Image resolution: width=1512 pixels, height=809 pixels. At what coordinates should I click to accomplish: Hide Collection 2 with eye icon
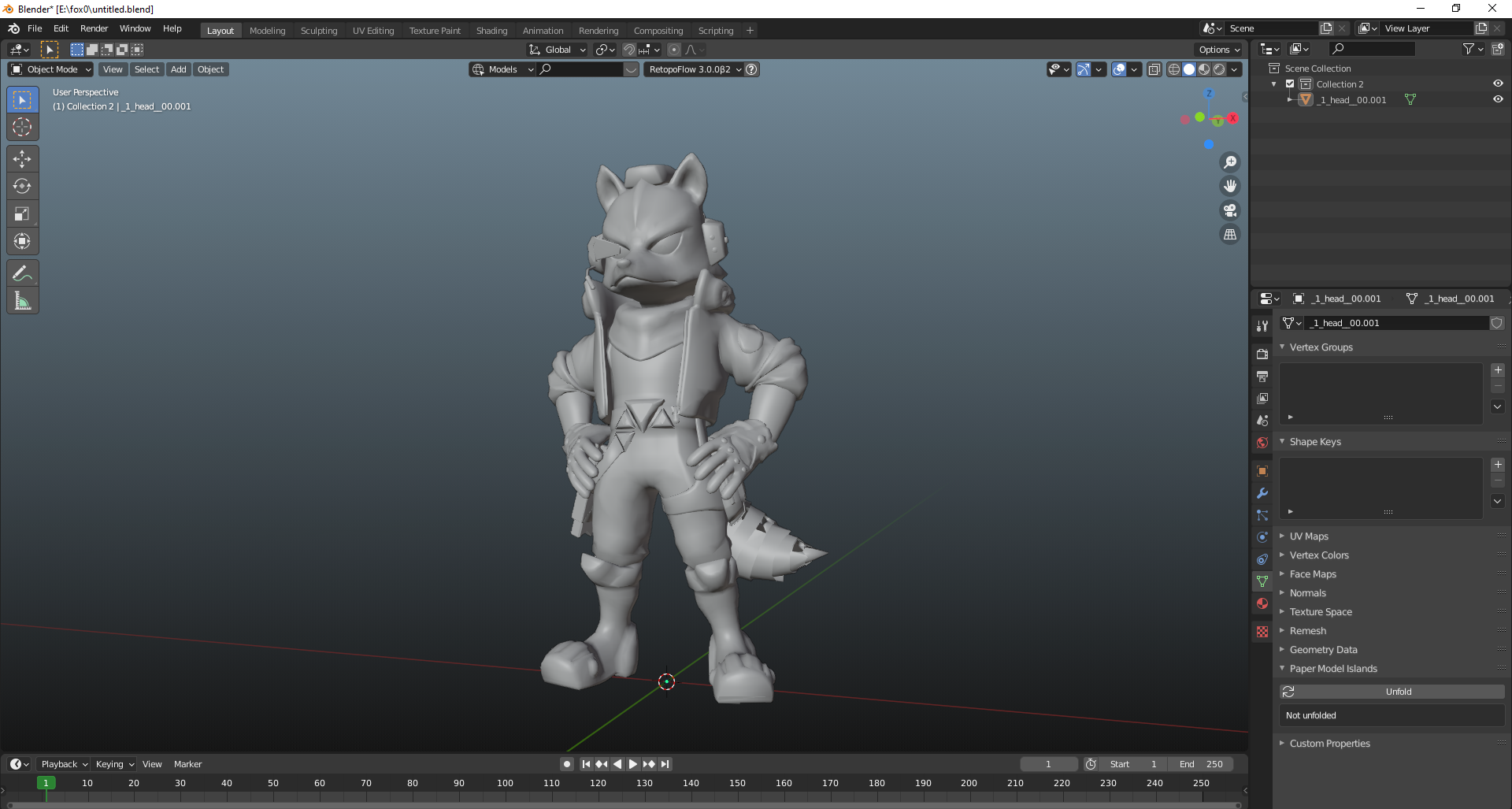point(1498,83)
